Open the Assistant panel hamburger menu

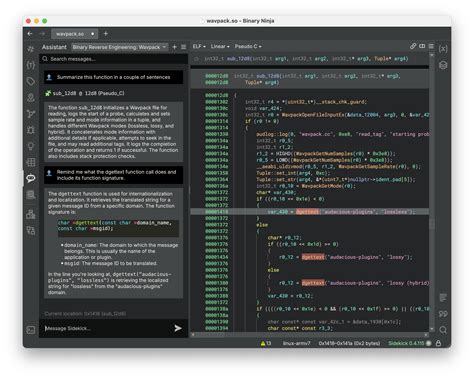183,47
